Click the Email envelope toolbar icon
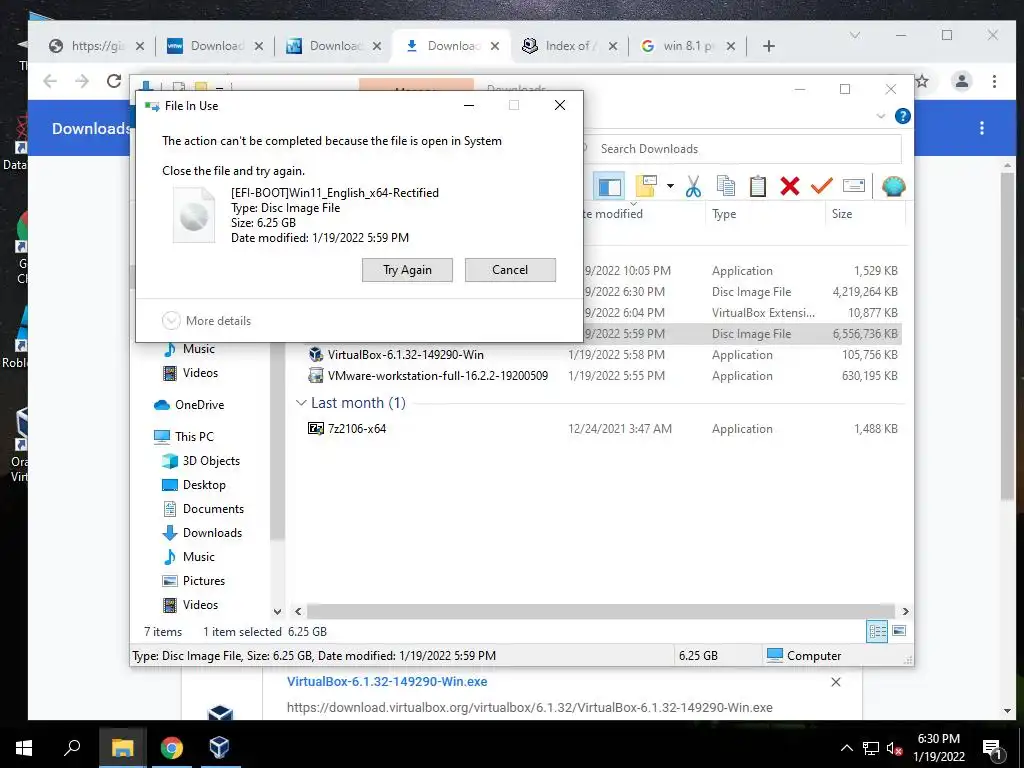This screenshot has height=768, width=1024. 854,187
